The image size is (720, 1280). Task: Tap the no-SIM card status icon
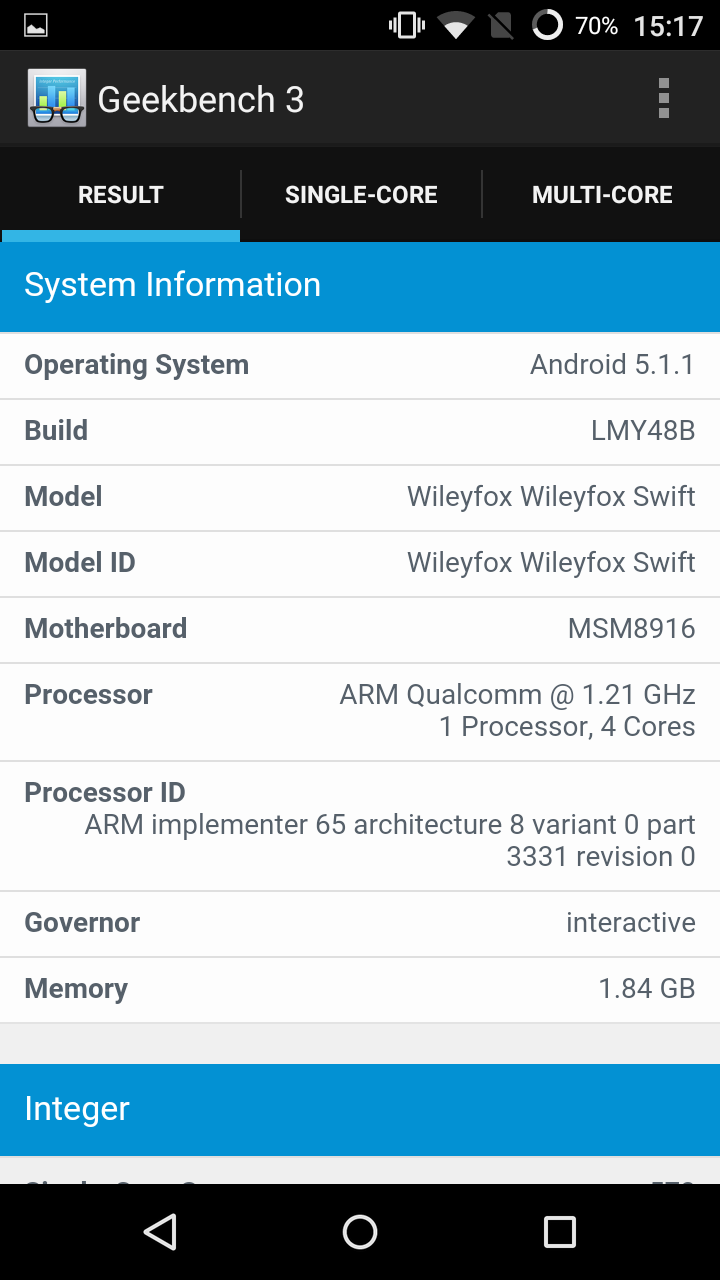pos(502,26)
